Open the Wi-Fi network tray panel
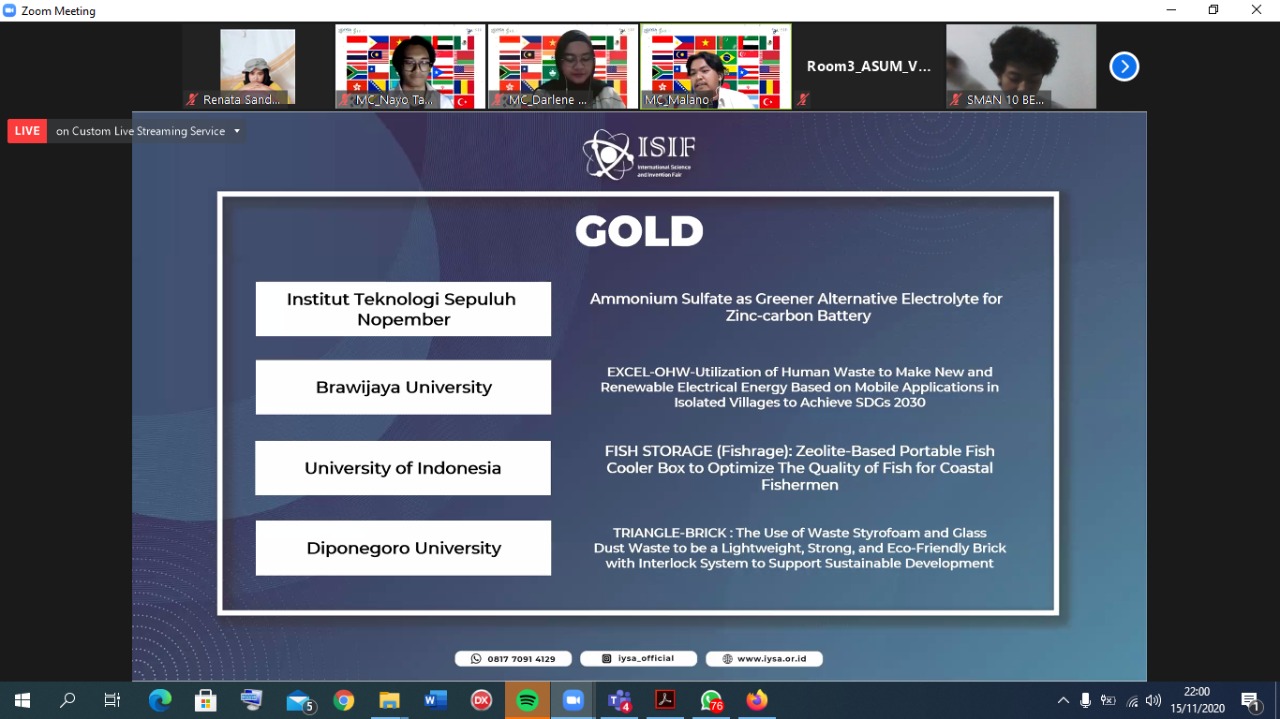Viewport: 1280px width, 719px height. (1132, 700)
